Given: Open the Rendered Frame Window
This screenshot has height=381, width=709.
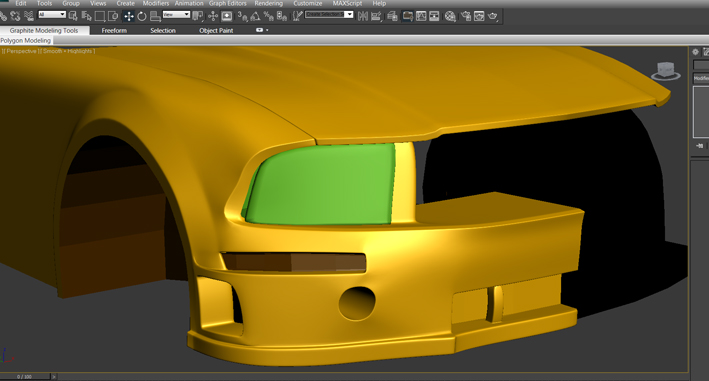Looking at the screenshot, I should click(x=479, y=16).
